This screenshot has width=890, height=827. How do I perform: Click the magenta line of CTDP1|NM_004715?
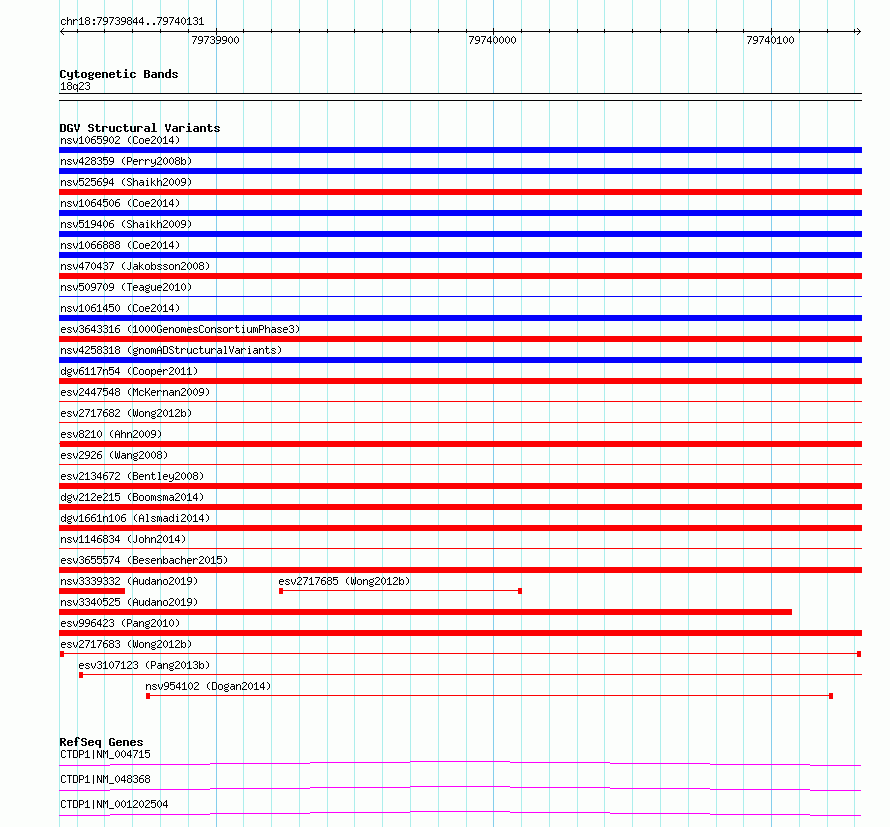click(x=460, y=763)
